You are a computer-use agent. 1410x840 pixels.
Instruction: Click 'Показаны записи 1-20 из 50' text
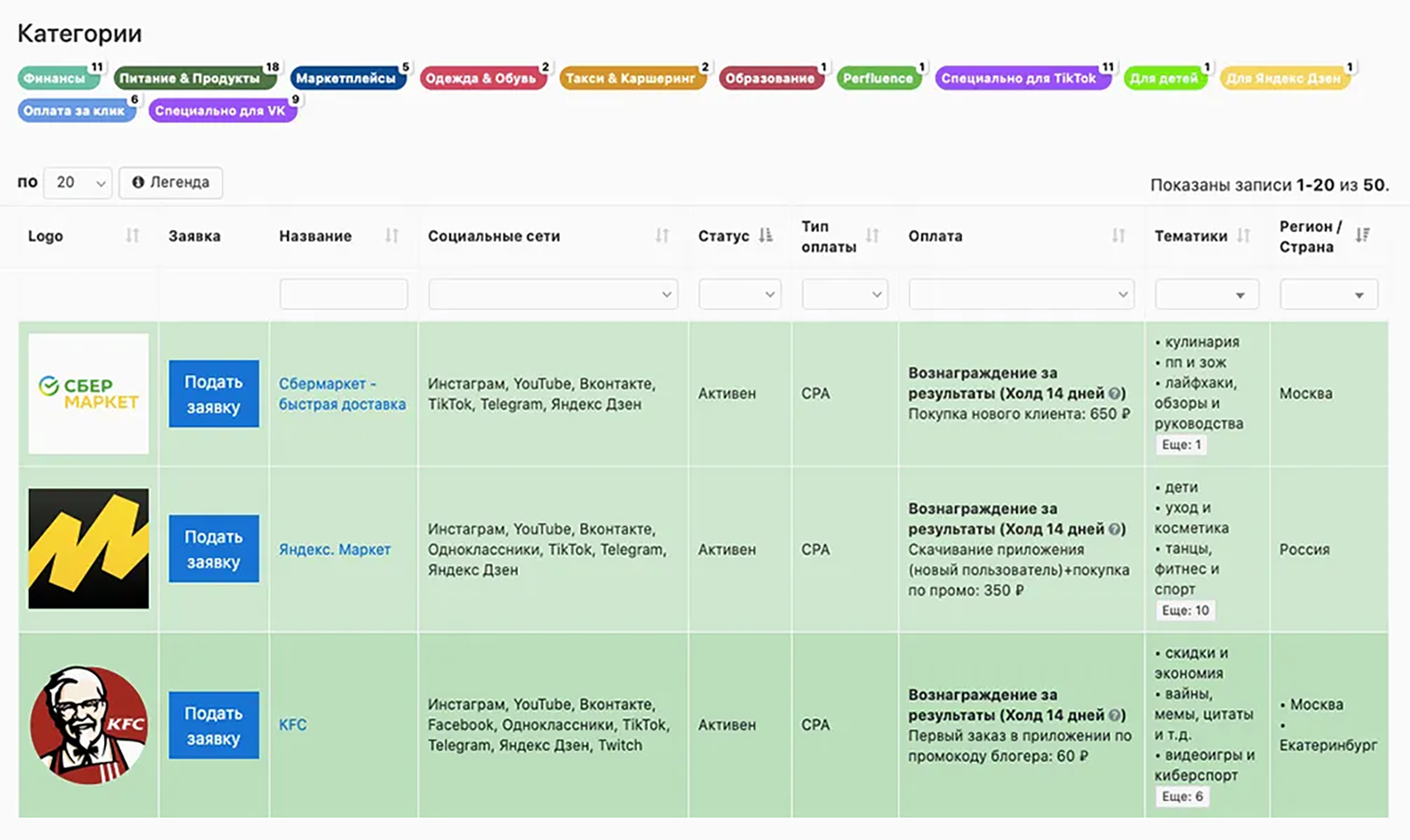(1269, 185)
